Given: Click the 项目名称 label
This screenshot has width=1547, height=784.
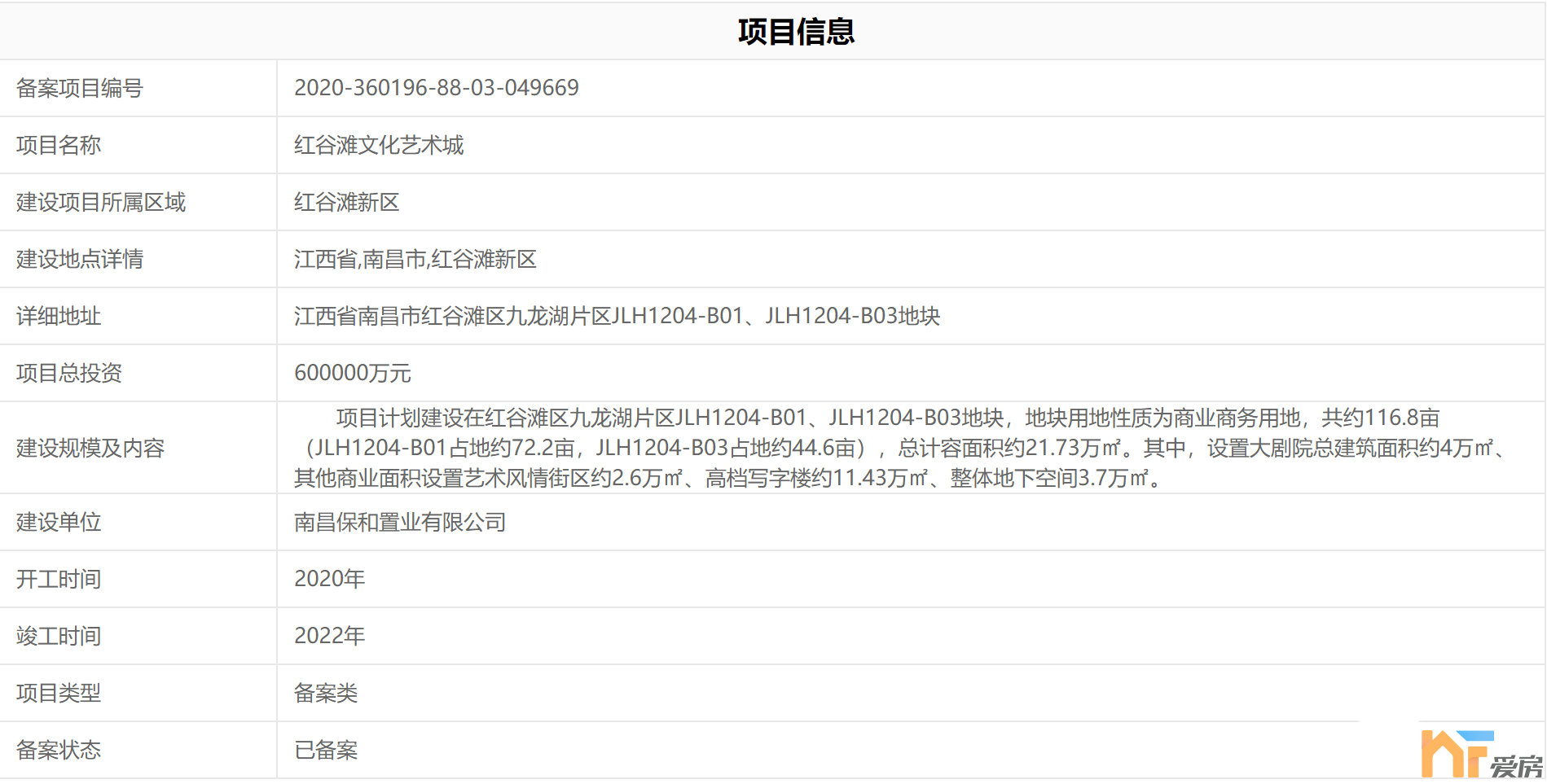Looking at the screenshot, I should coord(59,145).
